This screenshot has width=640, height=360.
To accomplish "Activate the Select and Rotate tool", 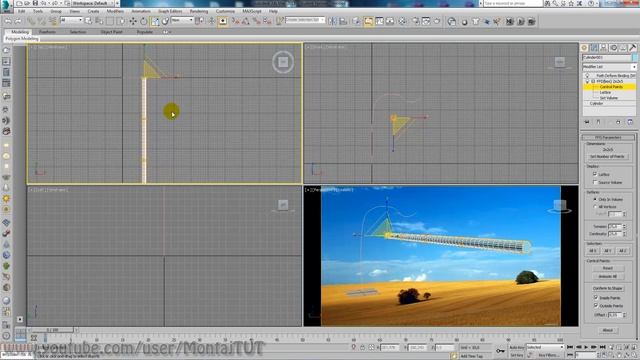I will pos(143,21).
